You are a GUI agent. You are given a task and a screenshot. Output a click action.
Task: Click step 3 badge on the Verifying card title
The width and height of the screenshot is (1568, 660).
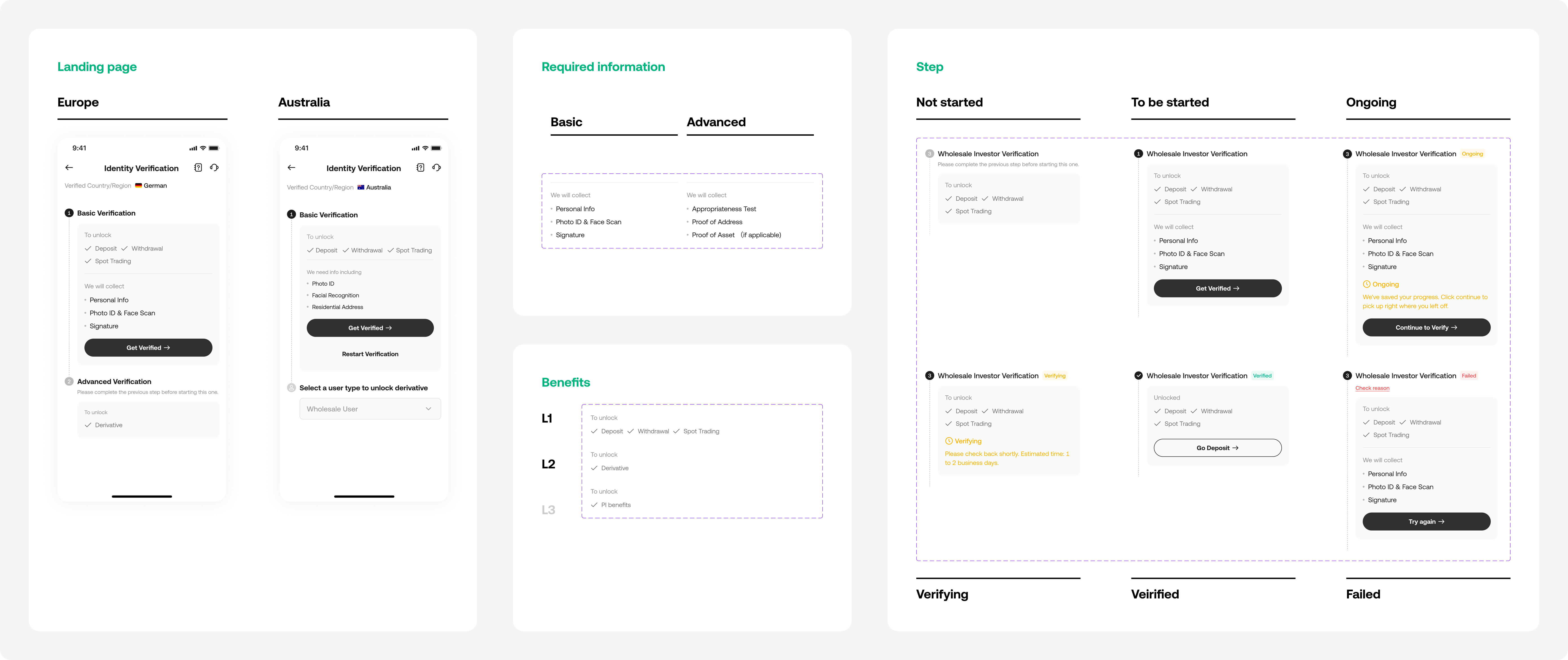point(930,376)
